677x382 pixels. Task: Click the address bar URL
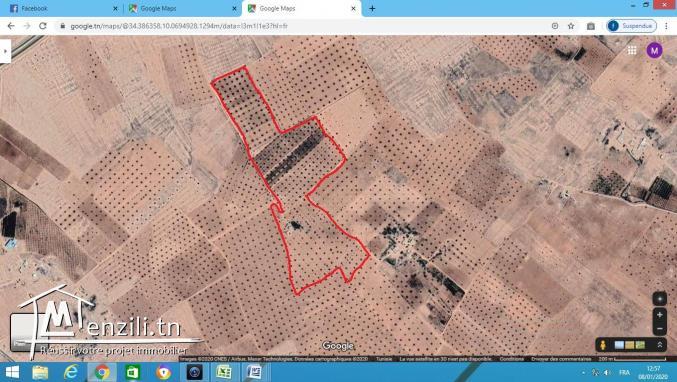click(179, 26)
